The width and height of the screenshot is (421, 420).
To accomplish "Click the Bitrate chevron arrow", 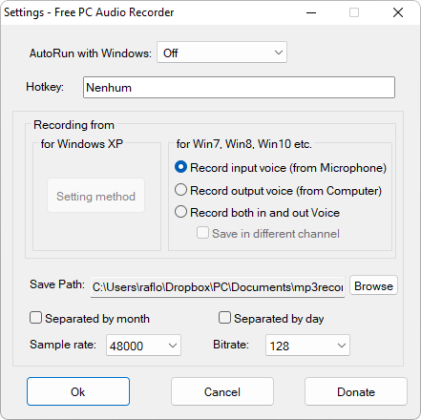I will pos(342,345).
